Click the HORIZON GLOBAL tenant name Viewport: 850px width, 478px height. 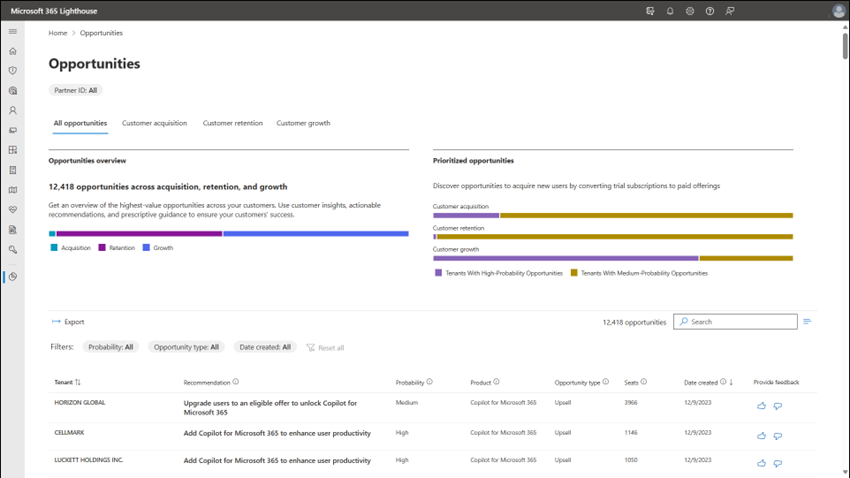[80, 403]
